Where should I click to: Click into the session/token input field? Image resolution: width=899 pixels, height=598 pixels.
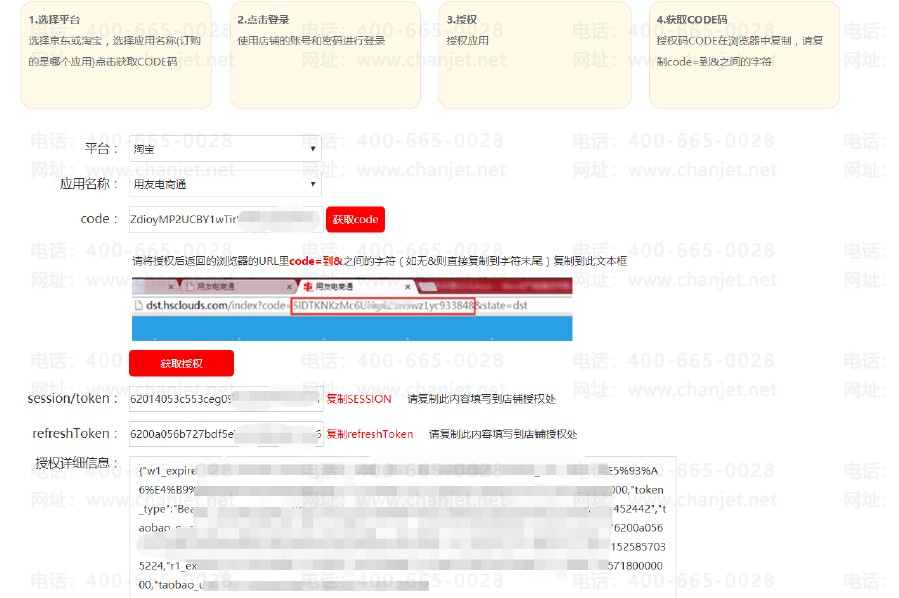pyautogui.click(x=226, y=399)
